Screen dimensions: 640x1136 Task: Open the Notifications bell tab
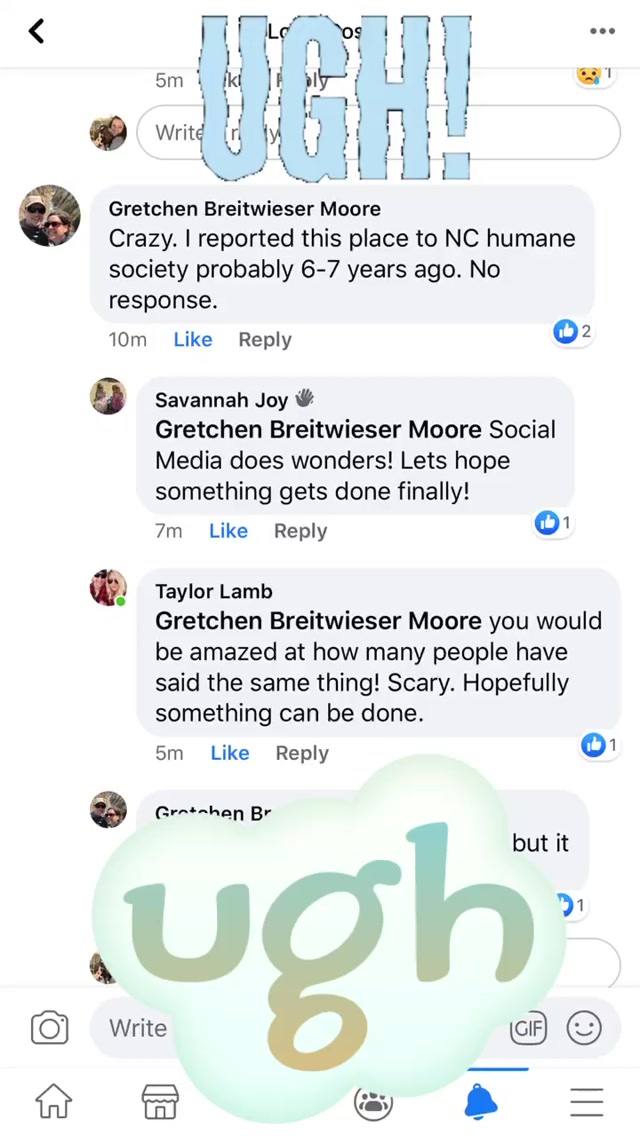pos(480,1101)
